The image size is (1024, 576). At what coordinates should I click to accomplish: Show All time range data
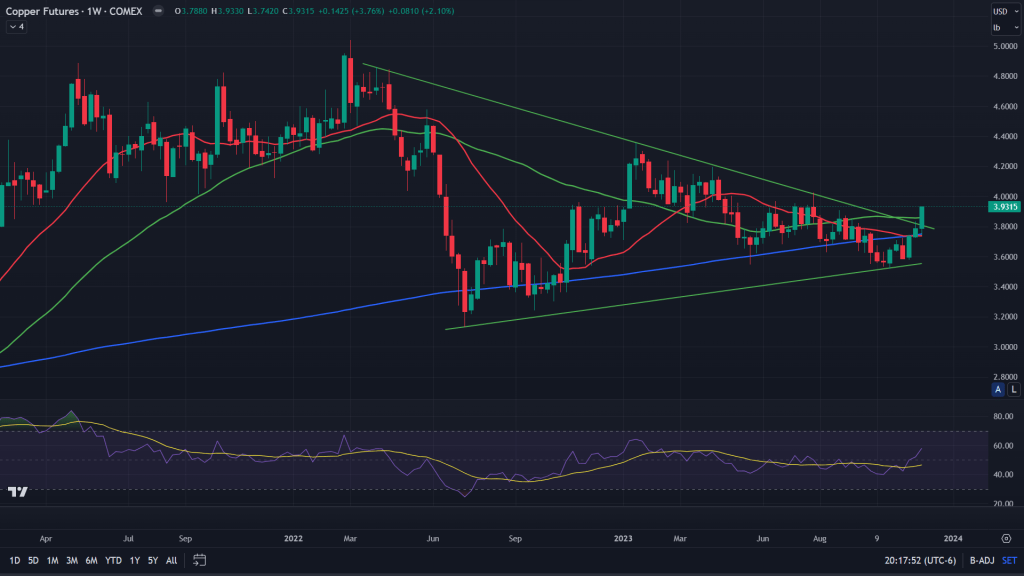pyautogui.click(x=171, y=560)
